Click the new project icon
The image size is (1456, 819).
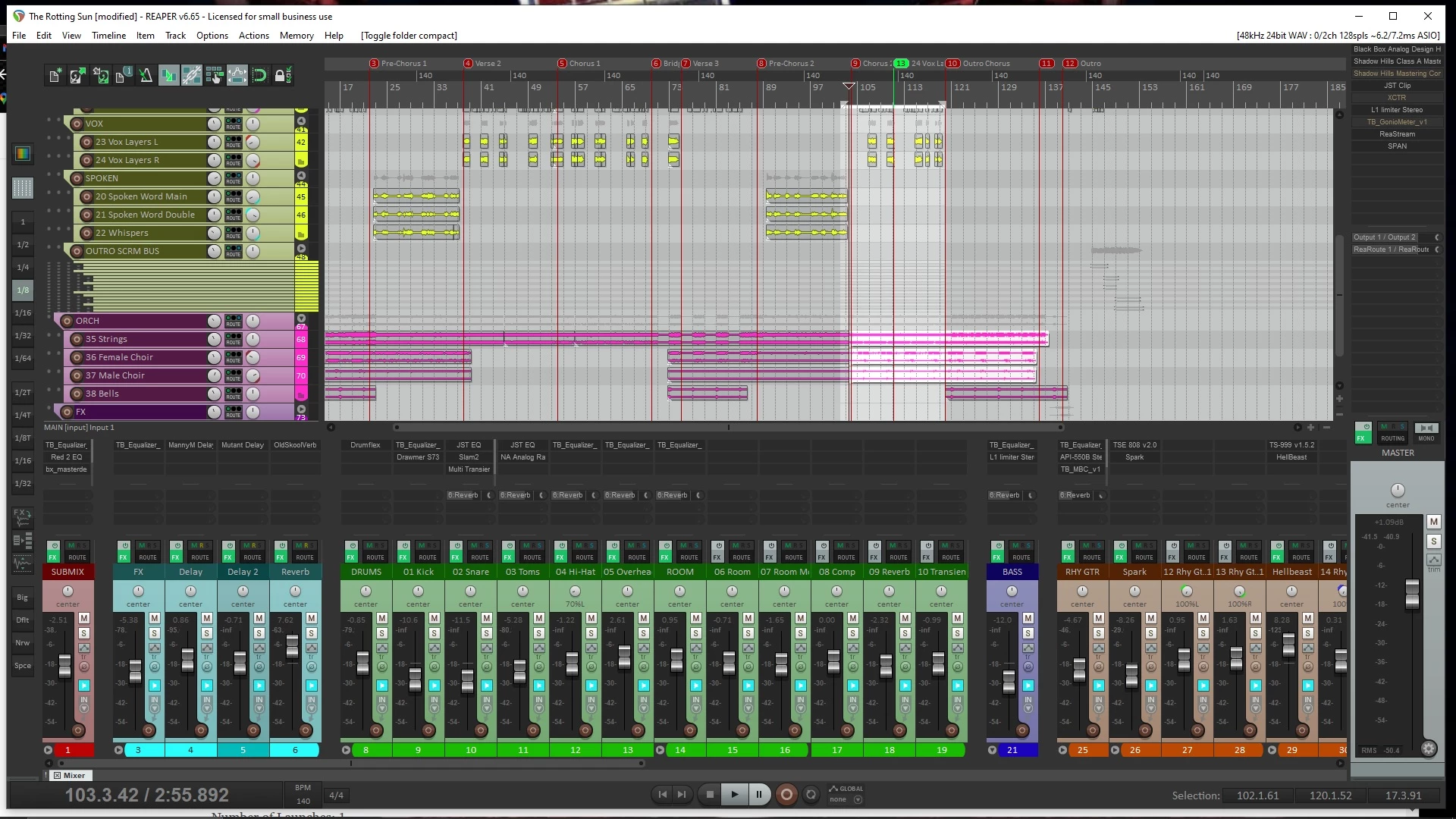[x=55, y=75]
